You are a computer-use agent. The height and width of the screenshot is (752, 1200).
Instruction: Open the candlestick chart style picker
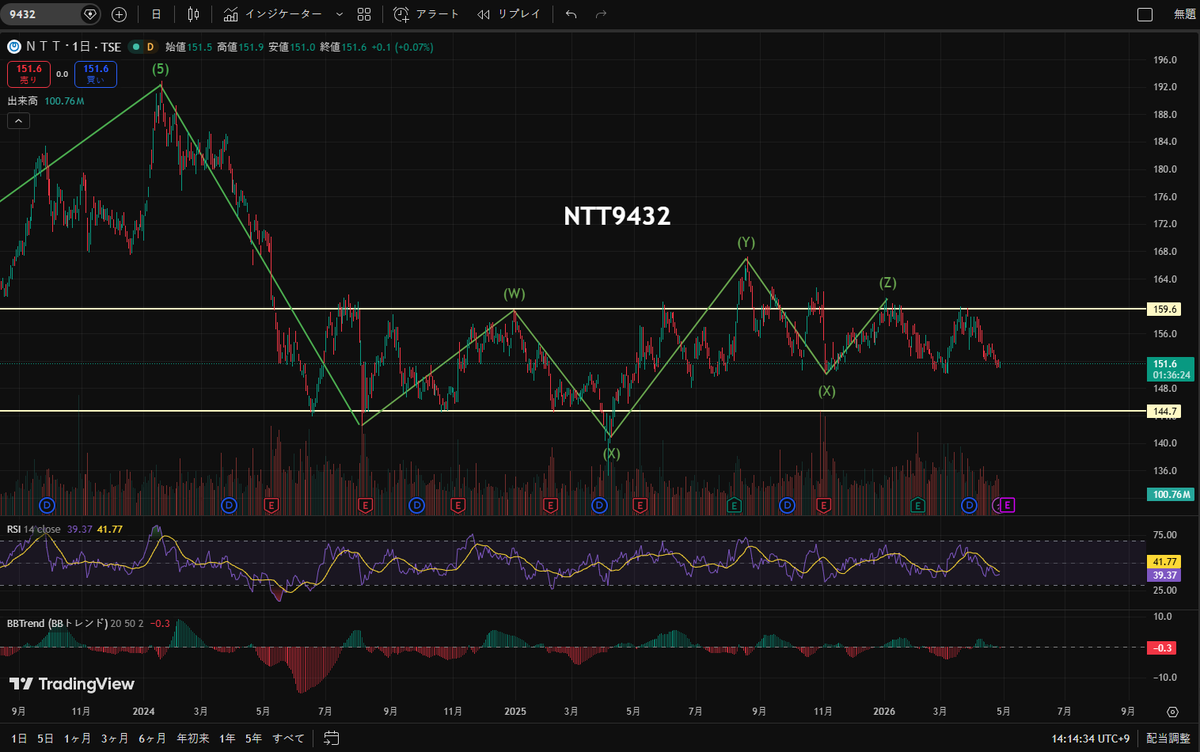pos(194,14)
